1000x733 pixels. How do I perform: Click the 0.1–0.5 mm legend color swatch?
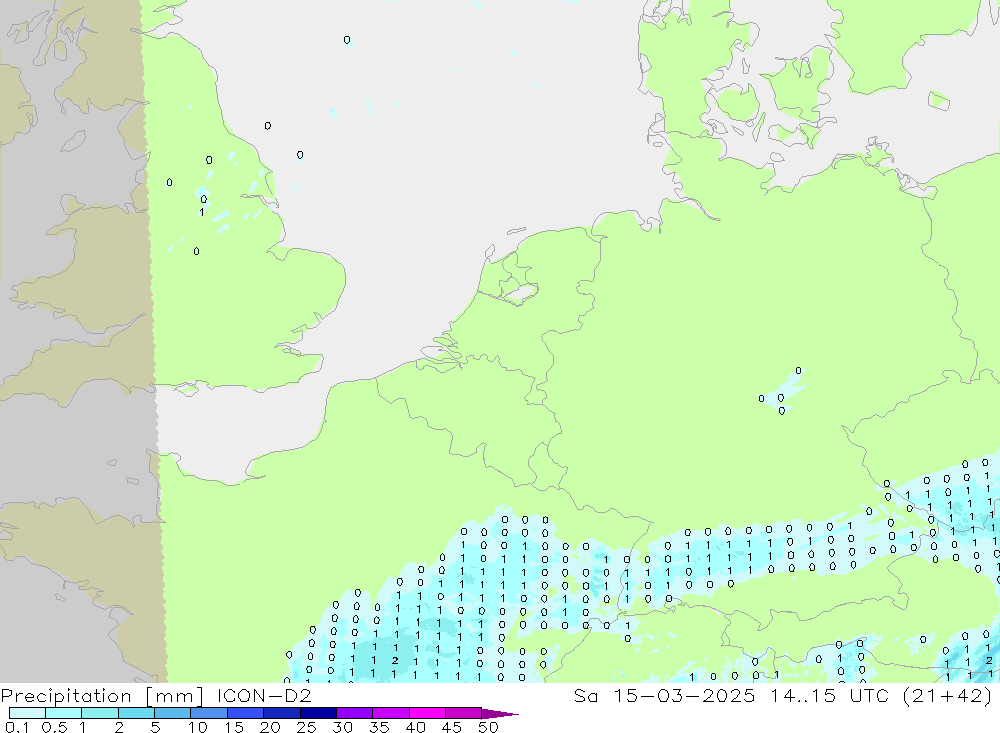coord(27,713)
